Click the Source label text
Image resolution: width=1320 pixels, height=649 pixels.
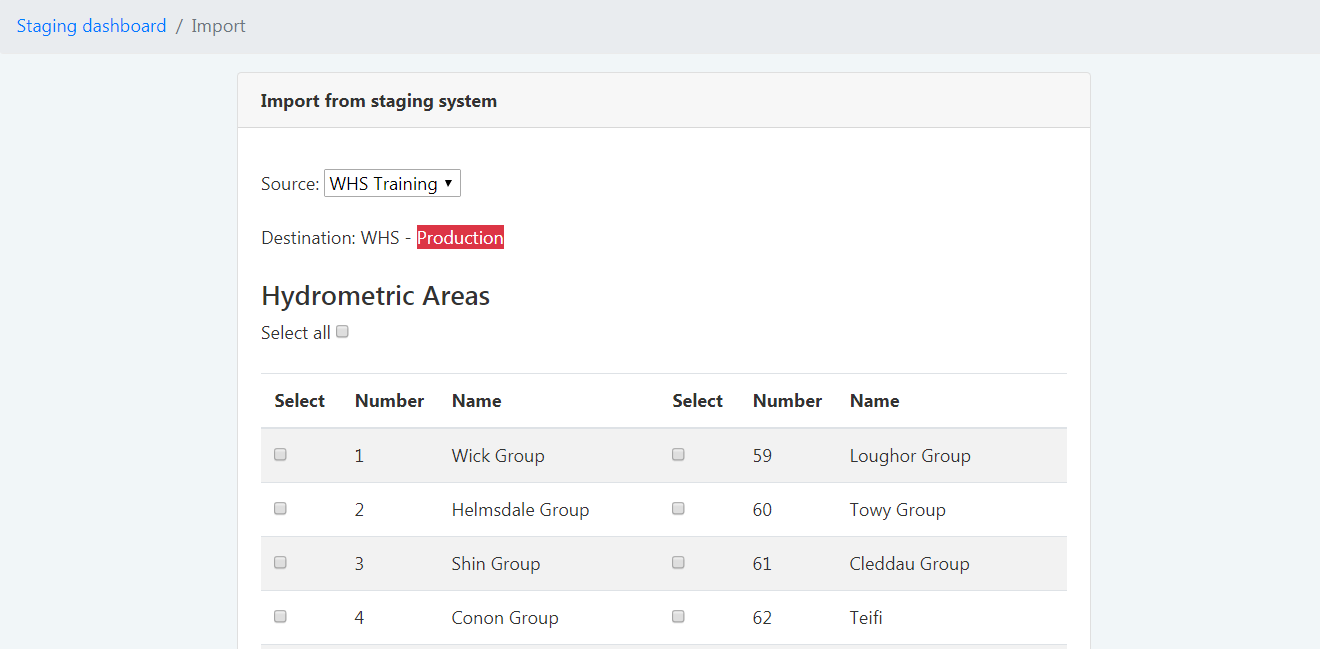290,184
